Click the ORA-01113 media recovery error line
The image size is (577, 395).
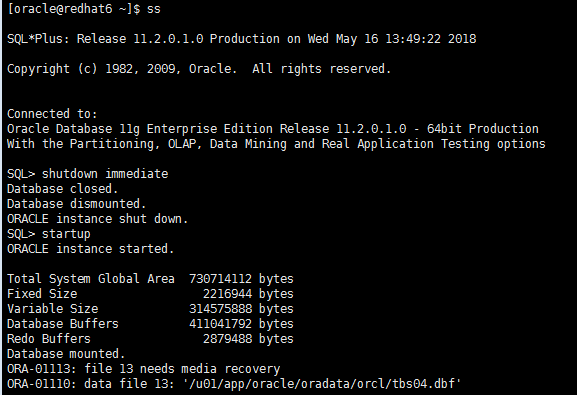pyautogui.click(x=144, y=369)
